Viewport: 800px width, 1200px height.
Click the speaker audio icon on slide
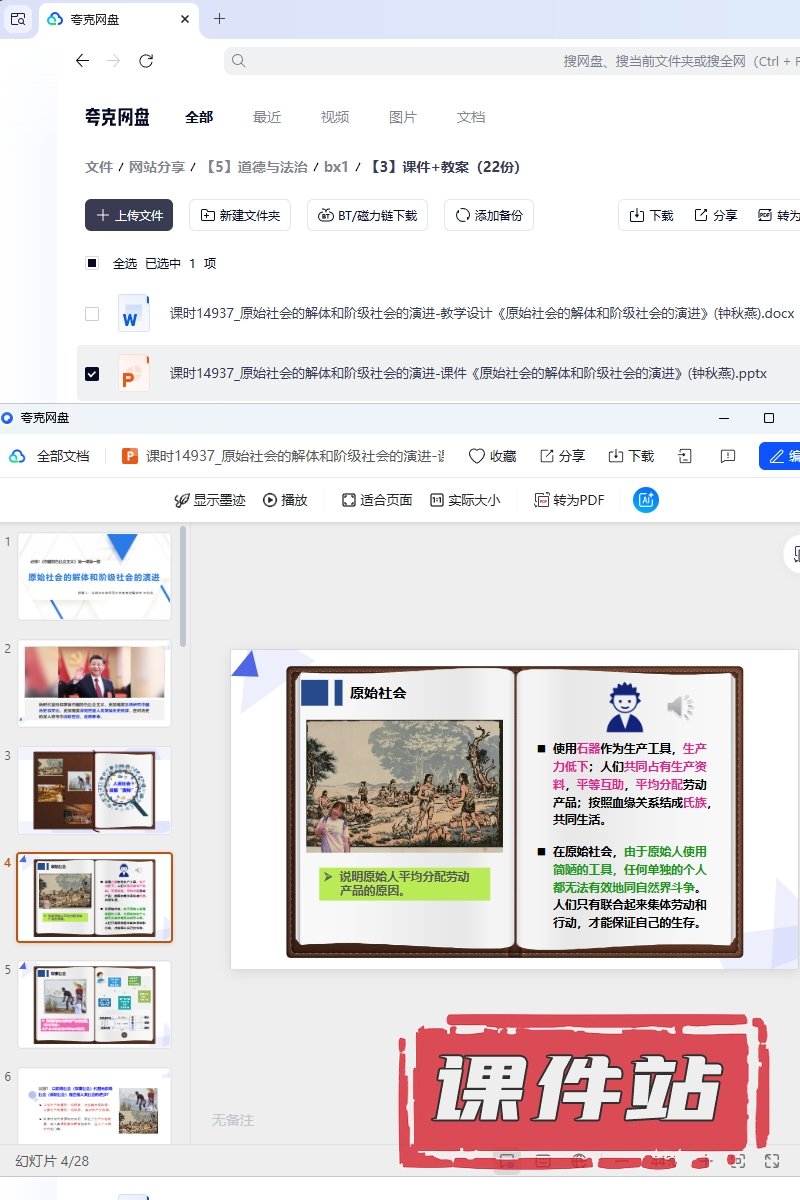coord(680,707)
